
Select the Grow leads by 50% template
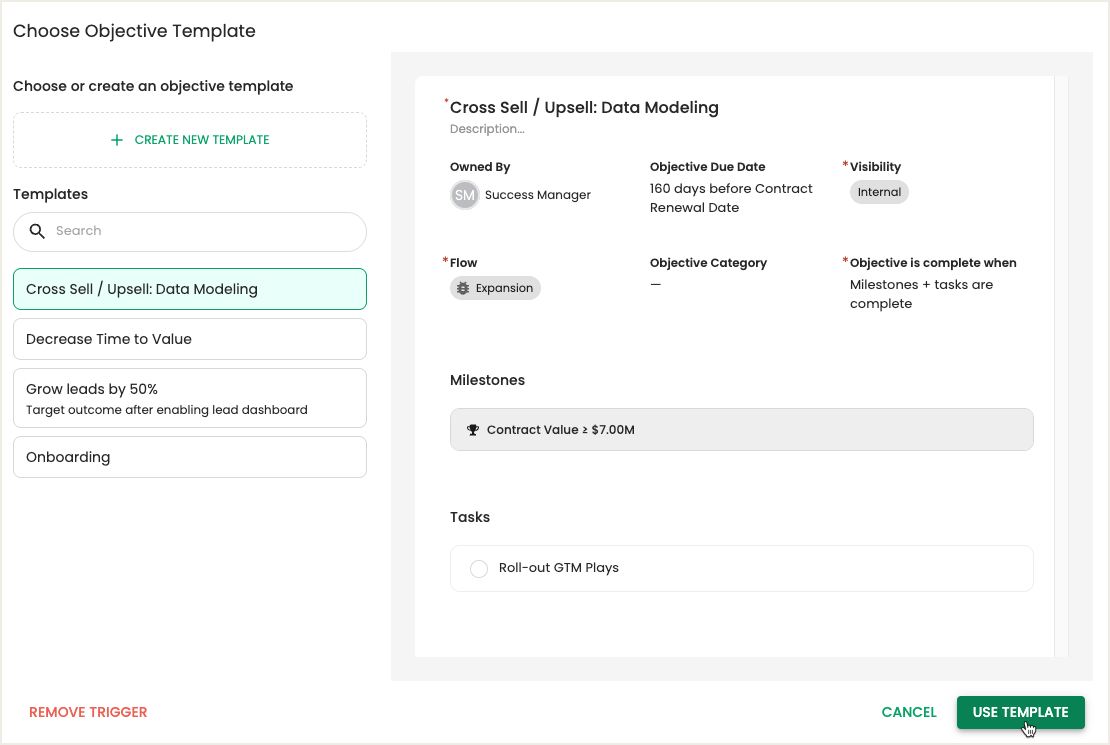coord(190,398)
